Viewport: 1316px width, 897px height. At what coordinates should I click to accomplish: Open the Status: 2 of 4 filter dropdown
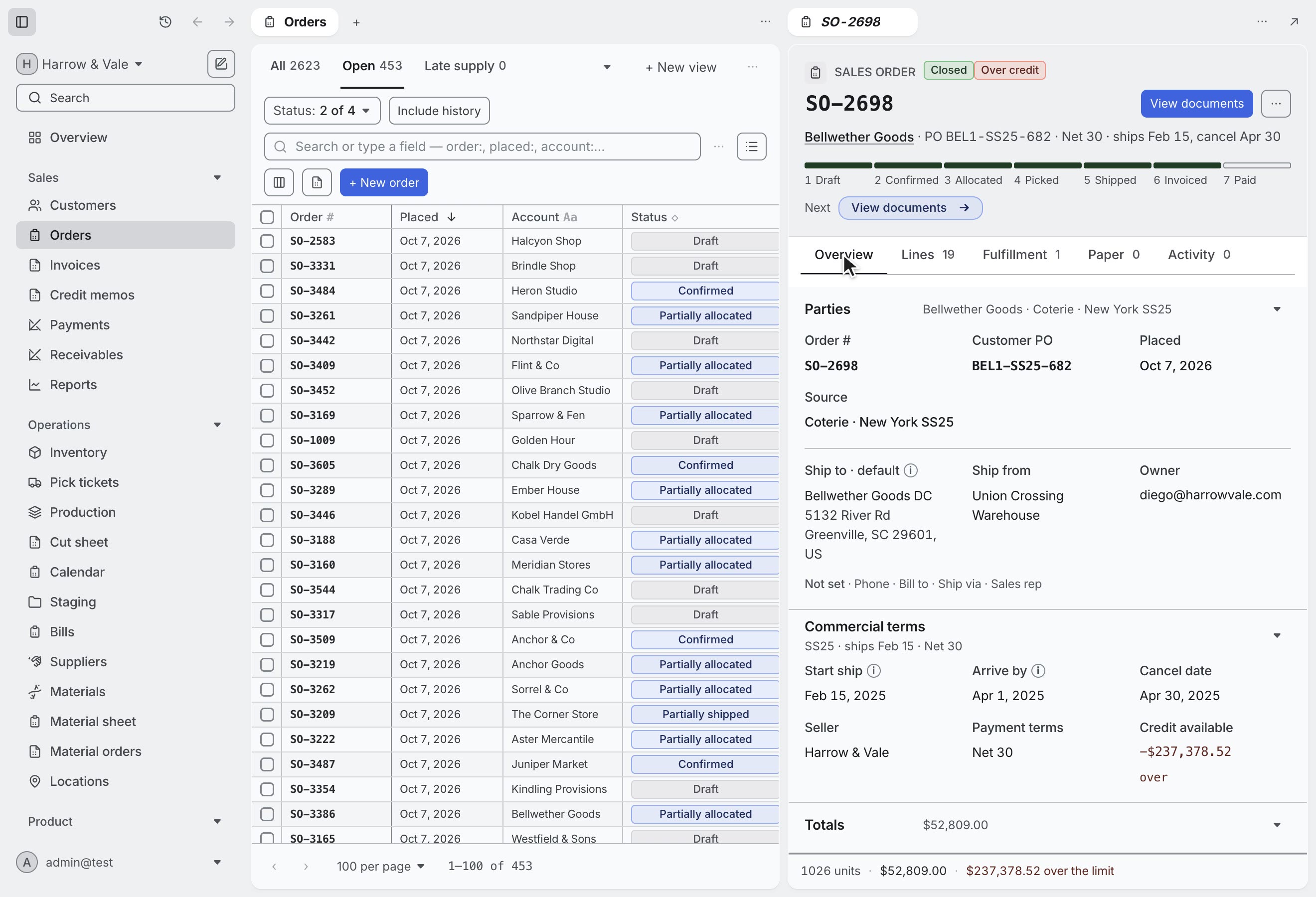[x=322, y=110]
